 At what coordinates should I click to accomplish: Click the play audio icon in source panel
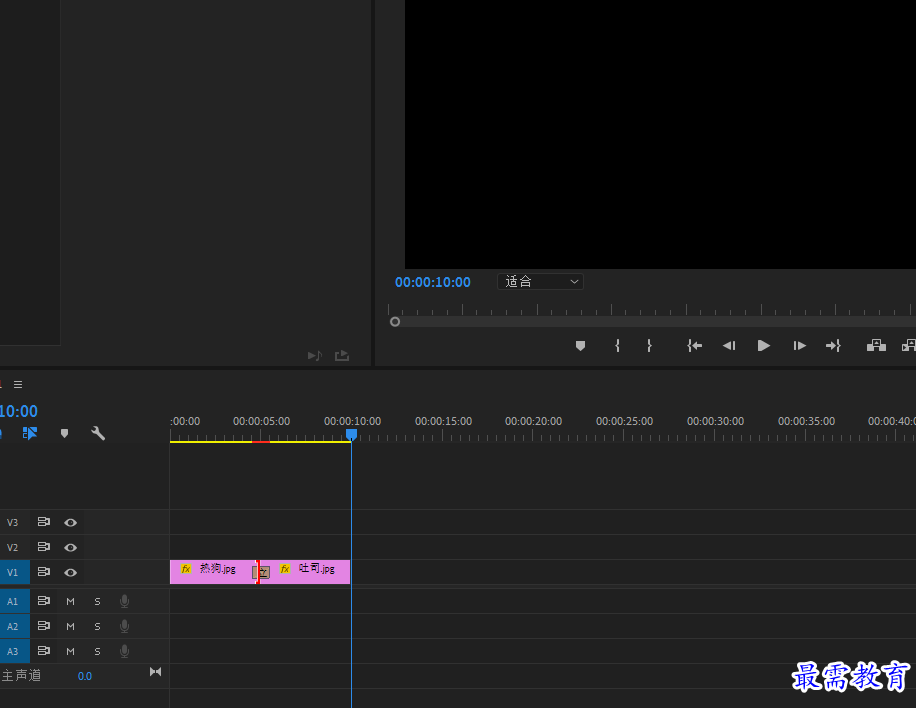coord(314,356)
